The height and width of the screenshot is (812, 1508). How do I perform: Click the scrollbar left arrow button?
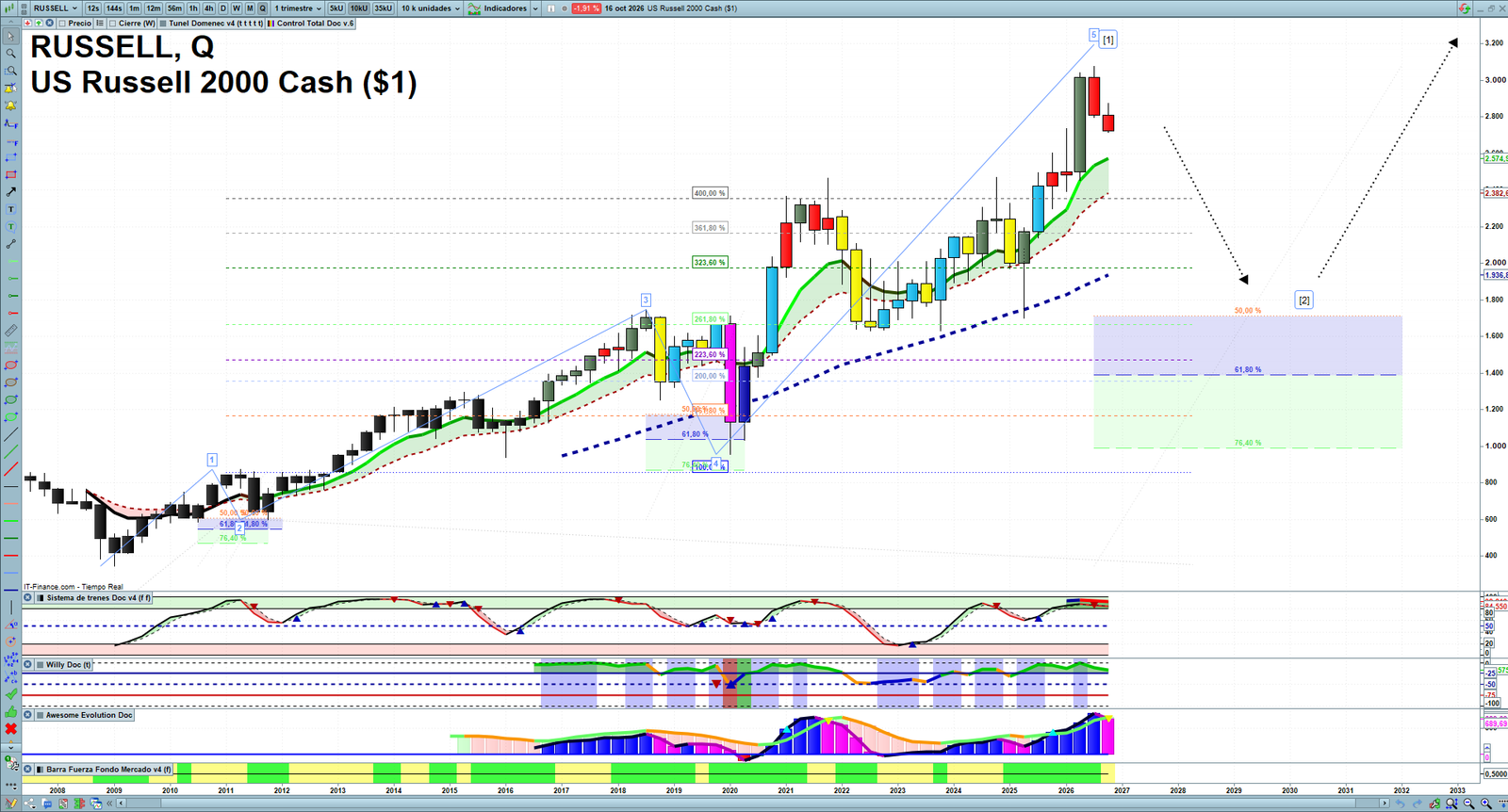click(122, 804)
